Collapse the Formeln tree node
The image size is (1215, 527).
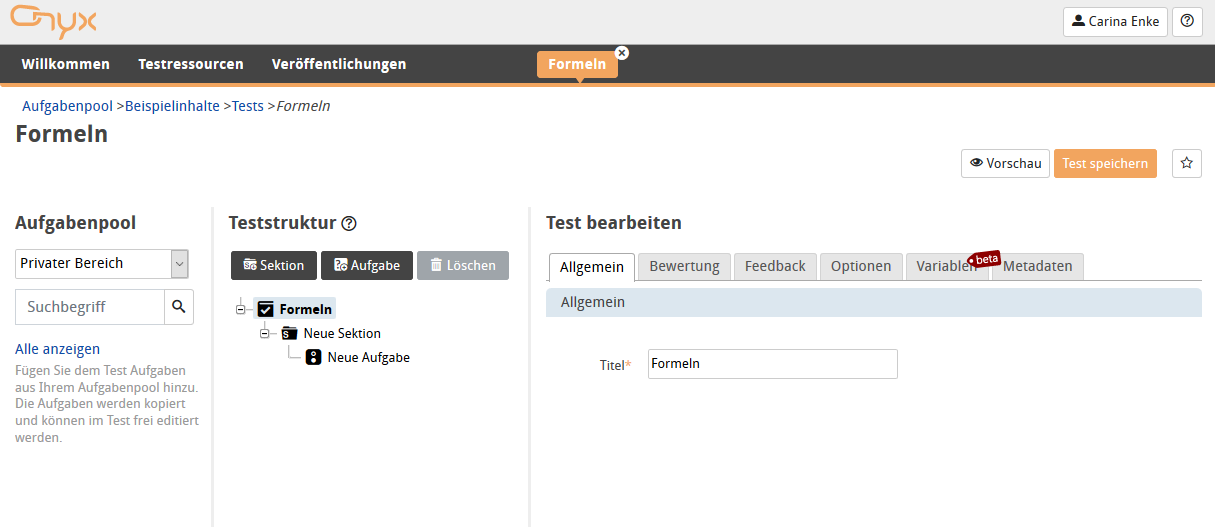(240, 309)
